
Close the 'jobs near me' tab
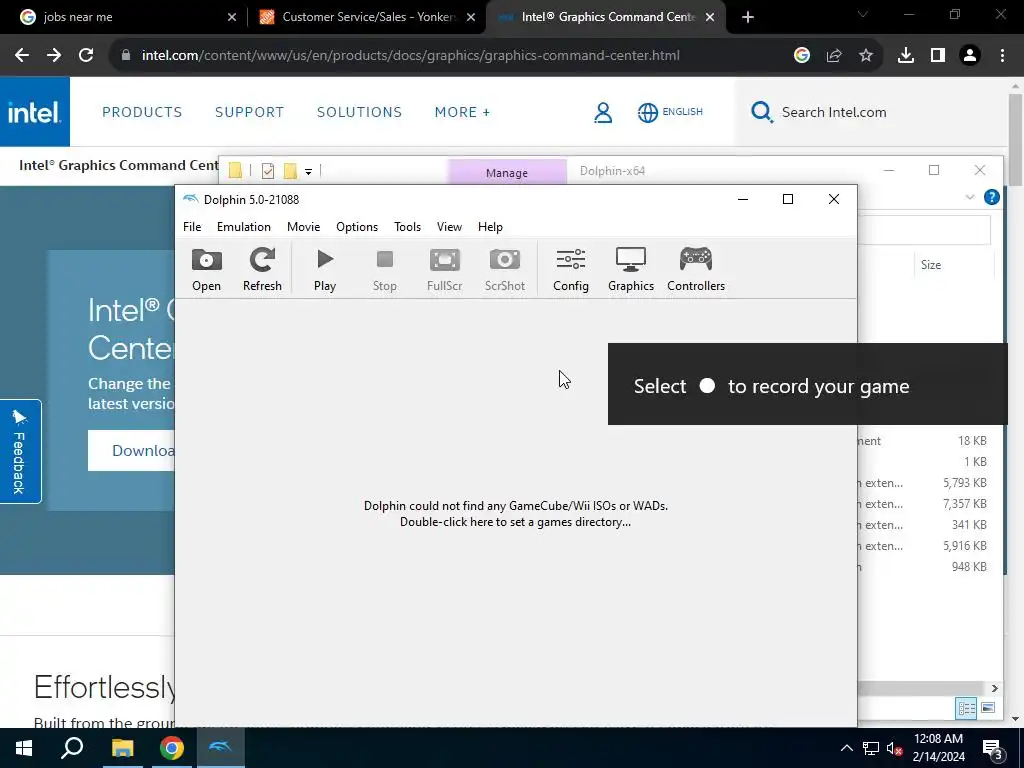point(232,17)
